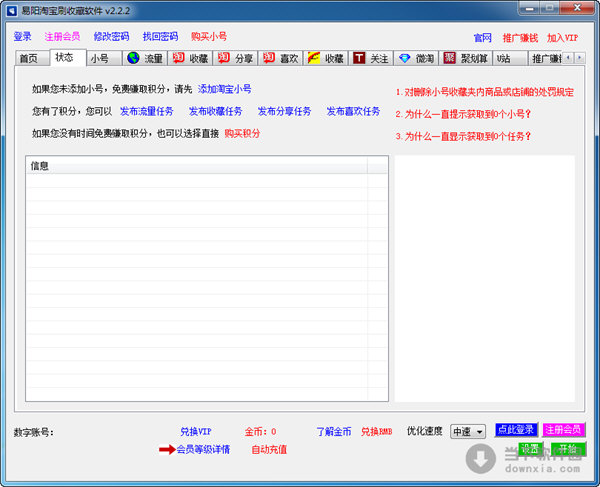This screenshot has width=600, height=487.
Task: Click the 信息 column header
Action: click(197, 166)
